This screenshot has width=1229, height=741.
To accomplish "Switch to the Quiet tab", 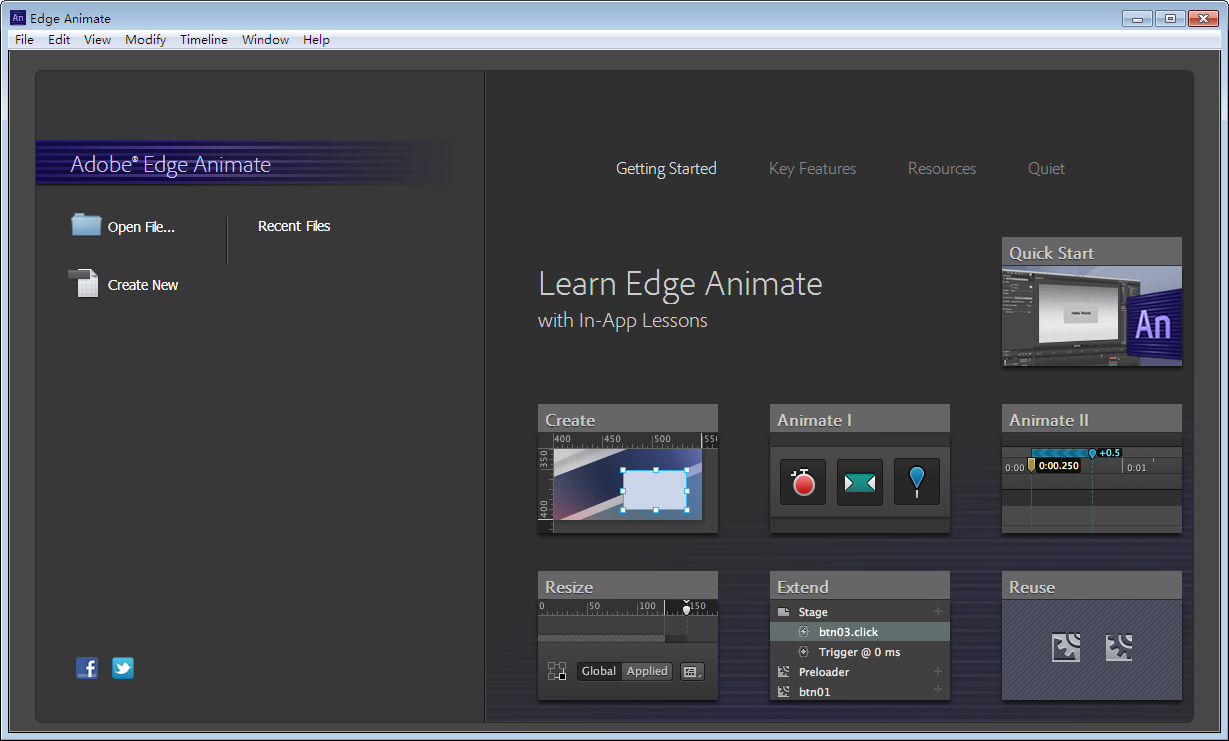I will point(1046,169).
